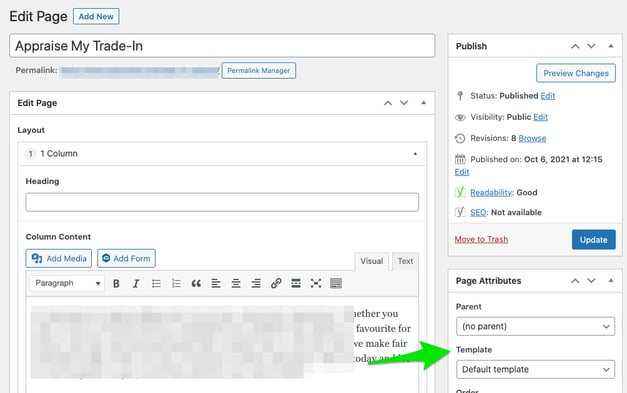Open the Template dropdown
This screenshot has width=627, height=393.
[x=535, y=369]
